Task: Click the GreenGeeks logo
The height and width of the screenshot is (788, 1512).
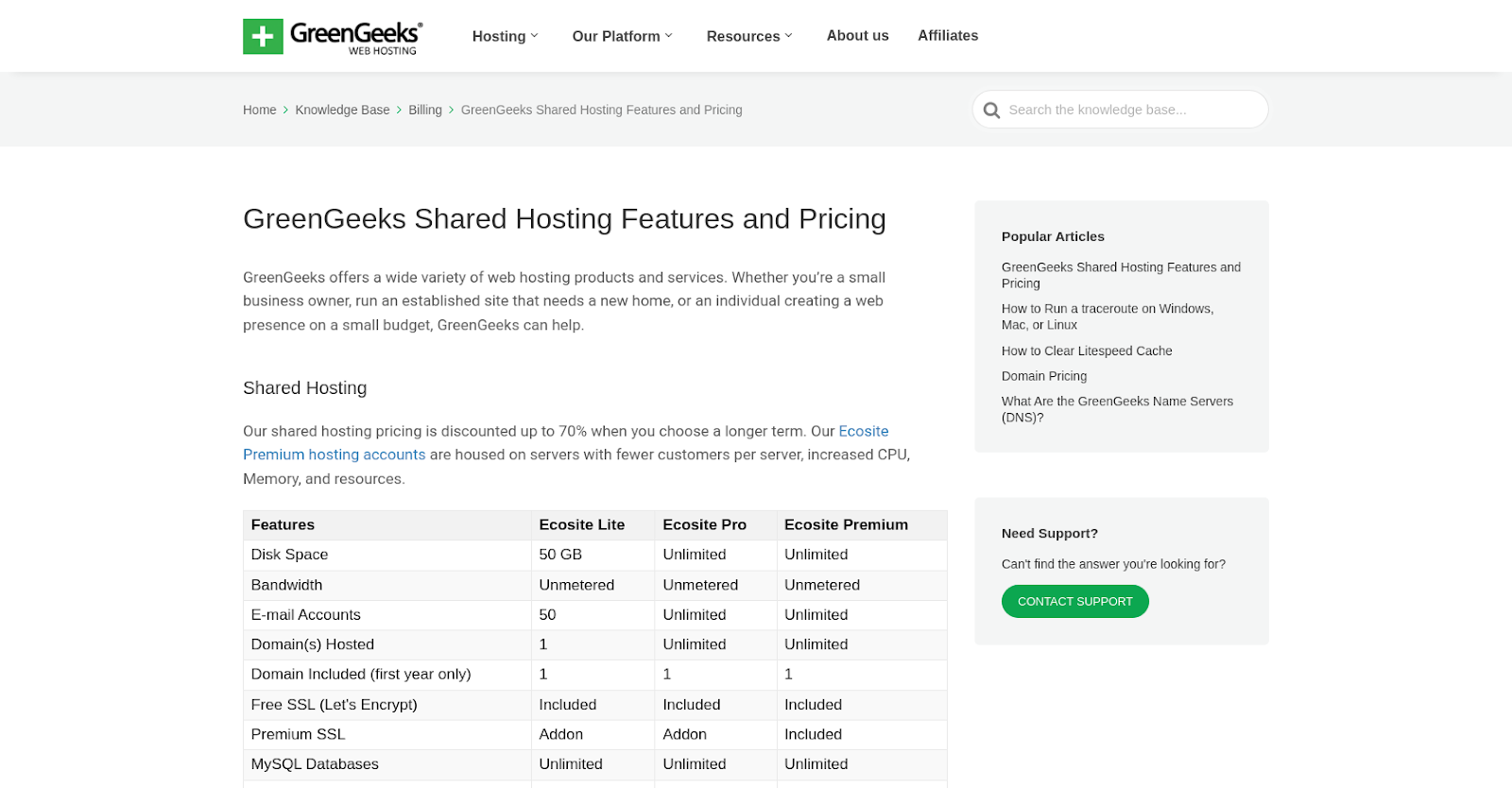Action: pyautogui.click(x=333, y=37)
